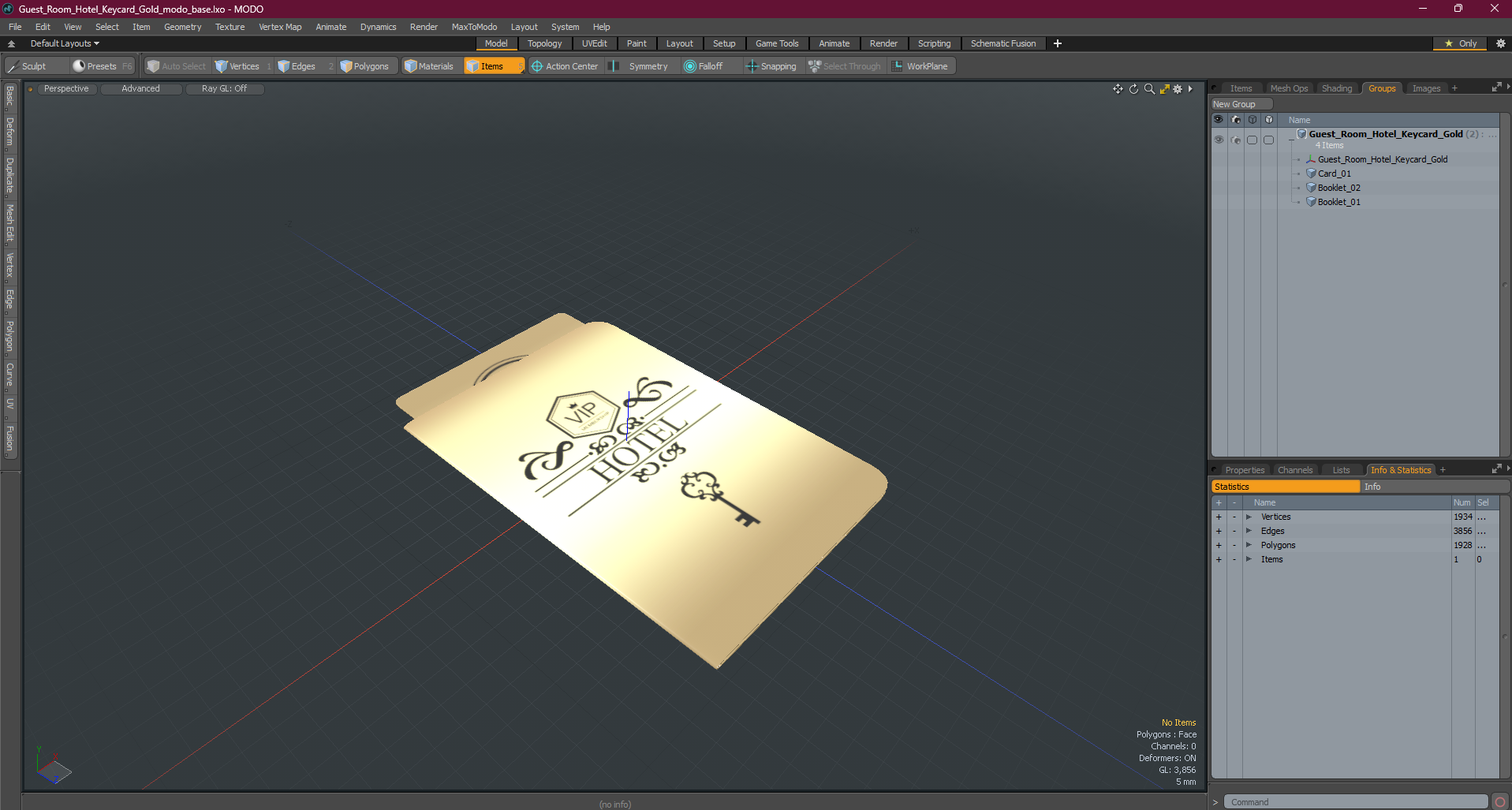This screenshot has width=1512, height=810.
Task: Open the WorkPlane options
Action: (x=920, y=66)
